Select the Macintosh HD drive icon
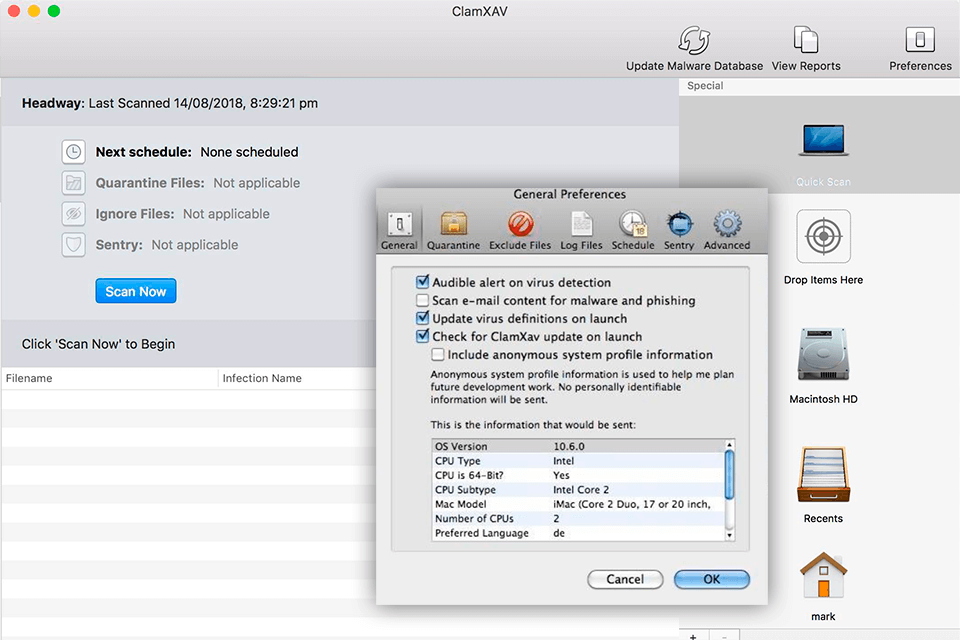 point(823,355)
